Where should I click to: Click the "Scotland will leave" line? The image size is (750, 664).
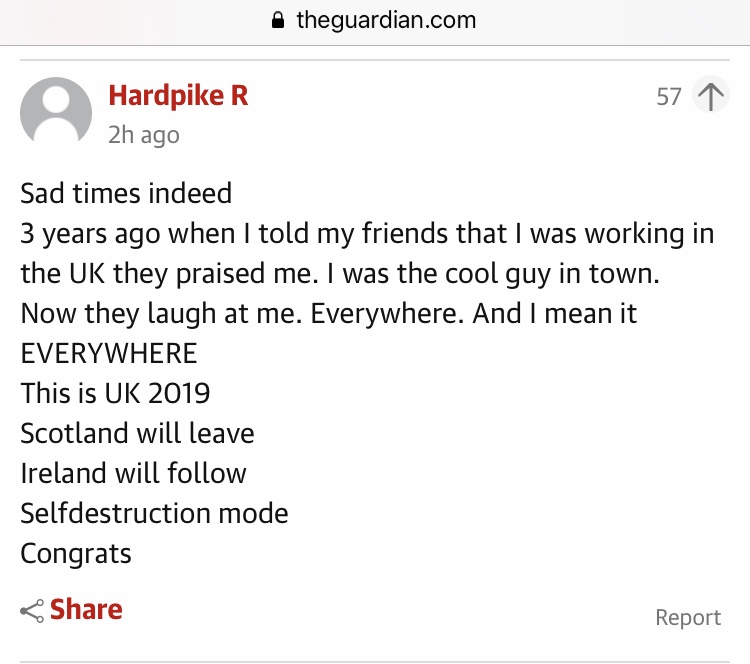point(137,433)
